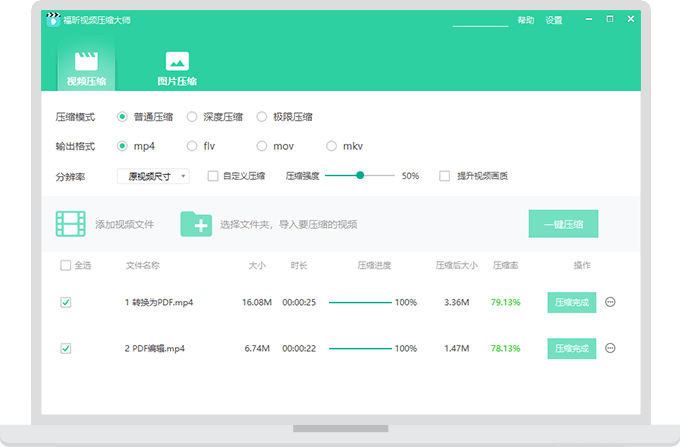Click 压缩完成 button for PDF编辑.mp4
The width and height of the screenshot is (680, 447).
(x=572, y=348)
